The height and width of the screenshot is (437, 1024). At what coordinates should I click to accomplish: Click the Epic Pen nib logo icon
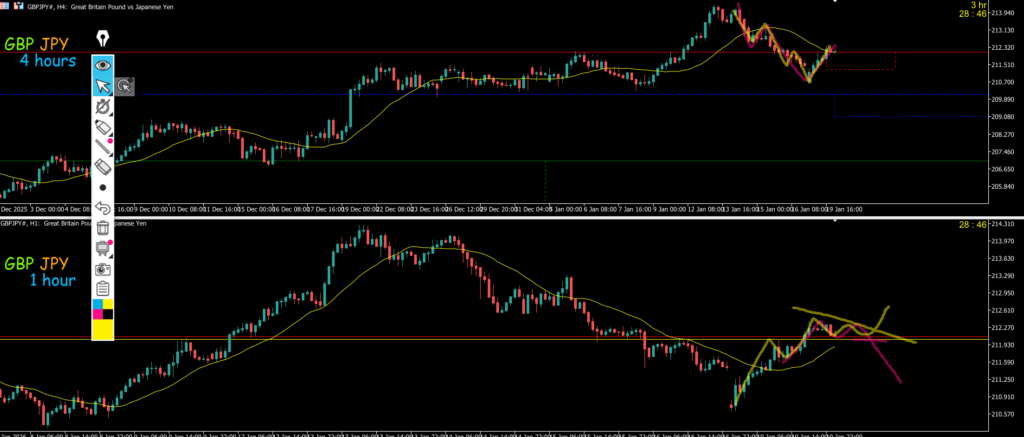click(x=102, y=40)
